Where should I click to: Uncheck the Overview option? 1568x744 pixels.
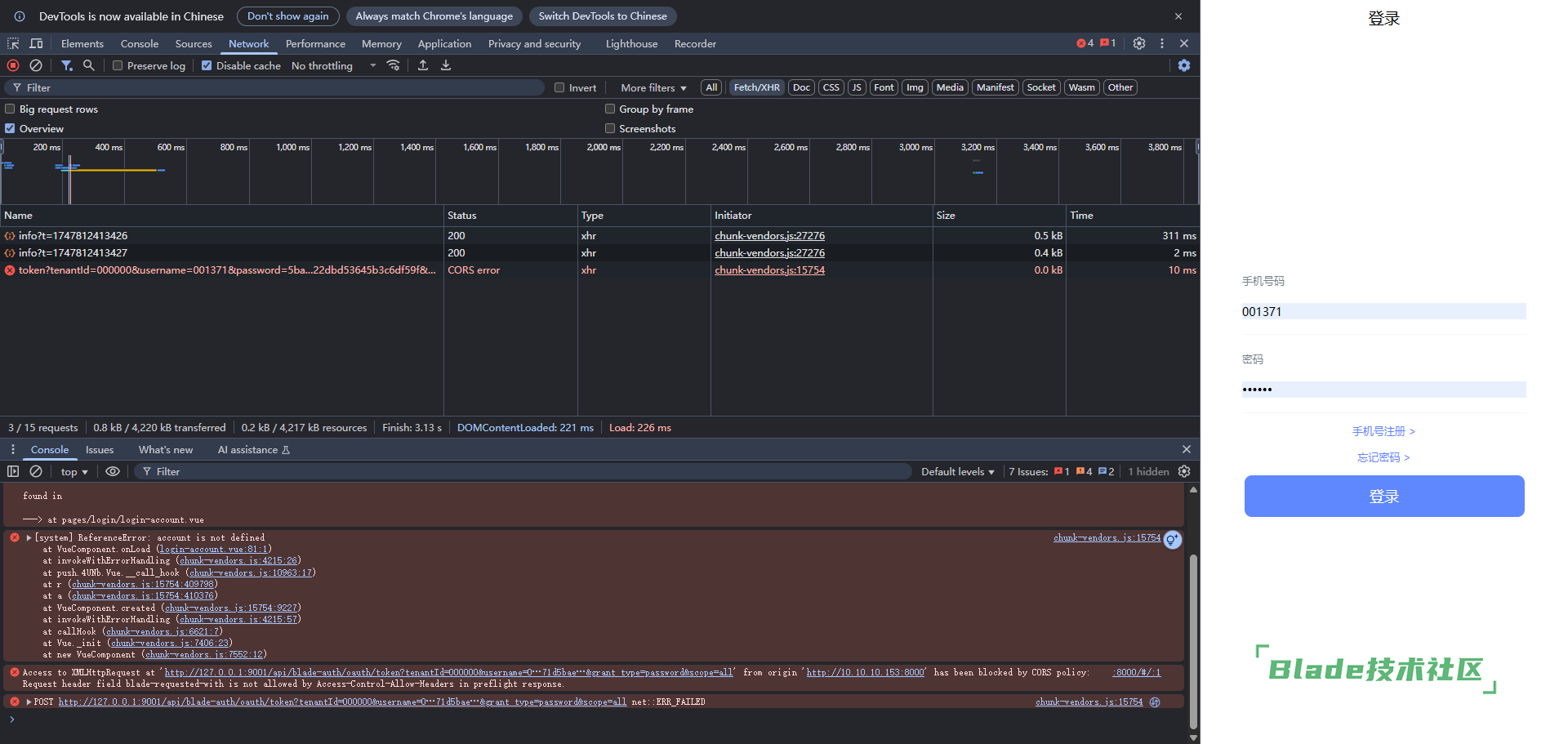10,128
